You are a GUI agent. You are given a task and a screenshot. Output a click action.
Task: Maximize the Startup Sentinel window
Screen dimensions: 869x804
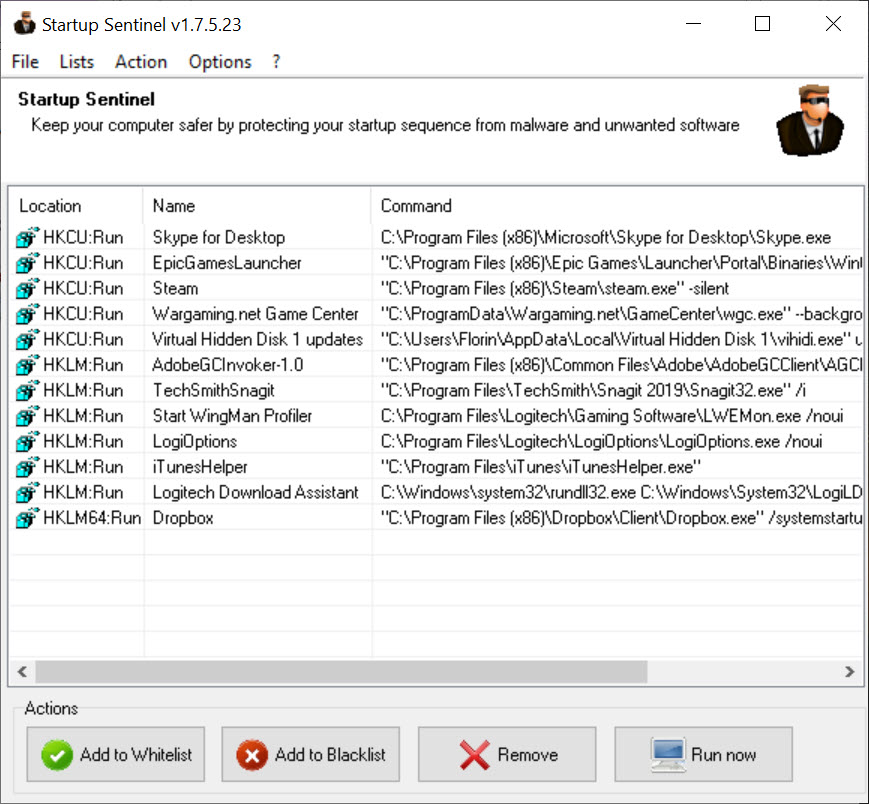coord(763,24)
